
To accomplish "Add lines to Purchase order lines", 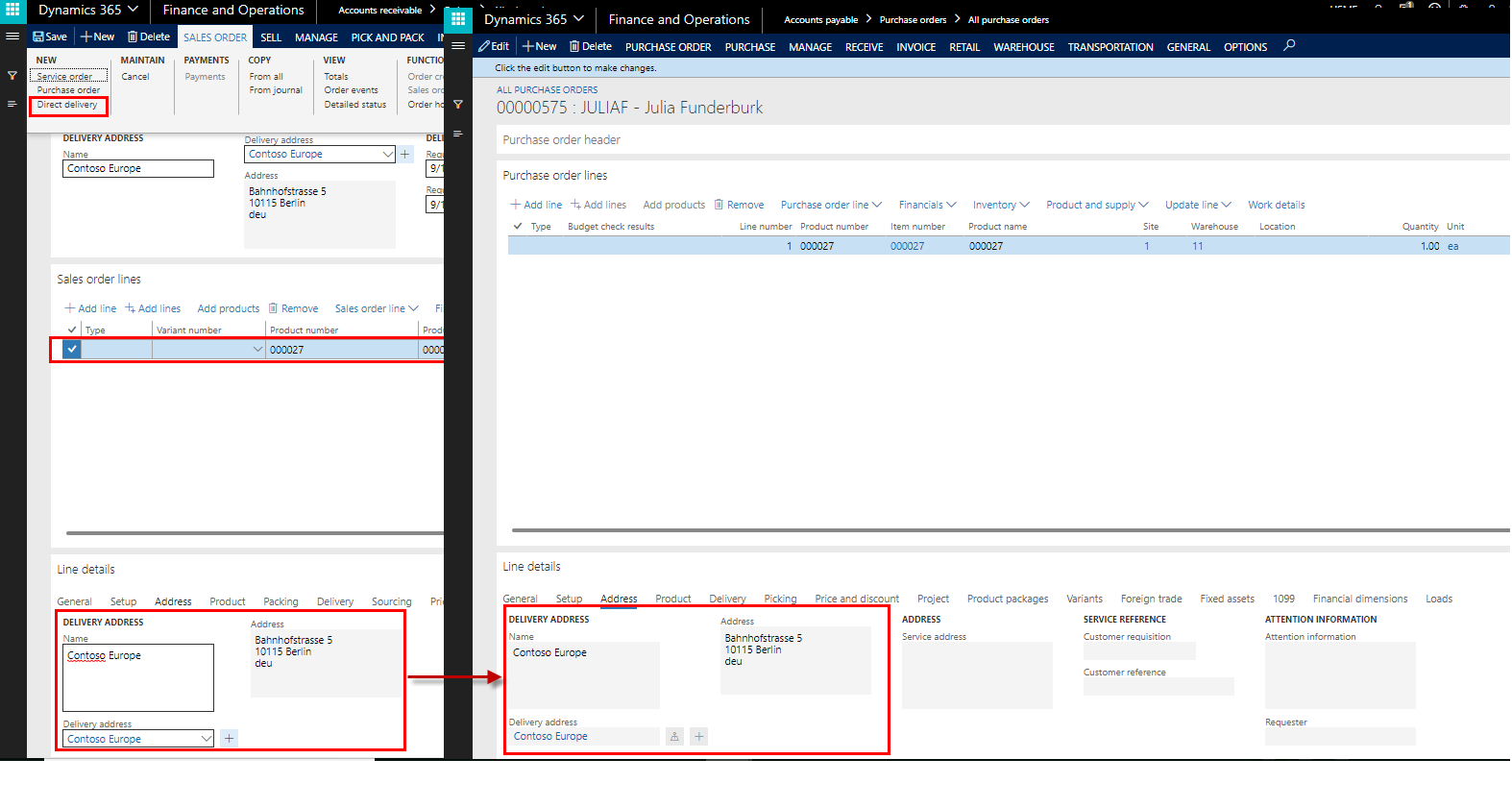I will point(598,205).
